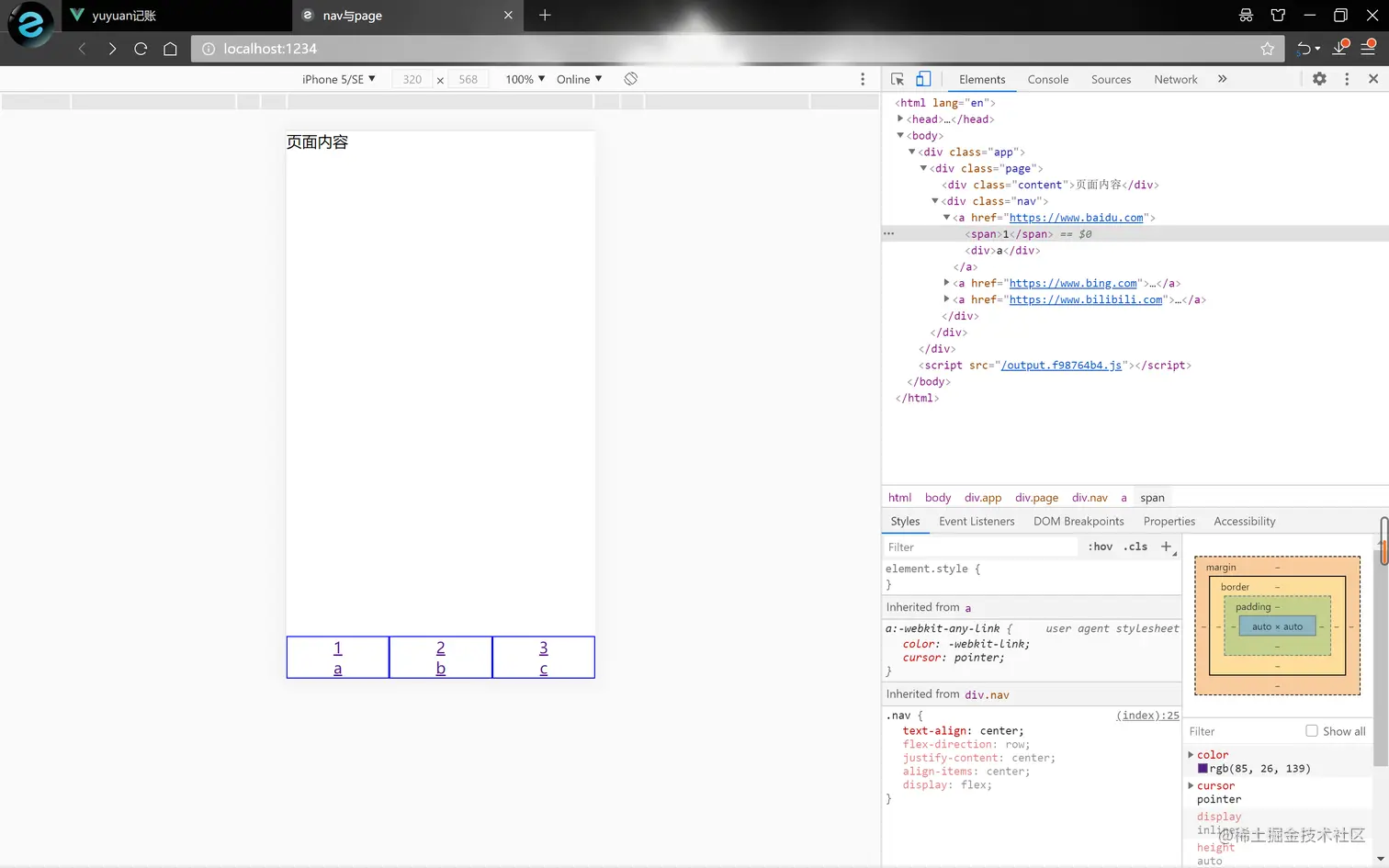Open the Accessibility tab
This screenshot has width=1389, height=868.
1245,521
